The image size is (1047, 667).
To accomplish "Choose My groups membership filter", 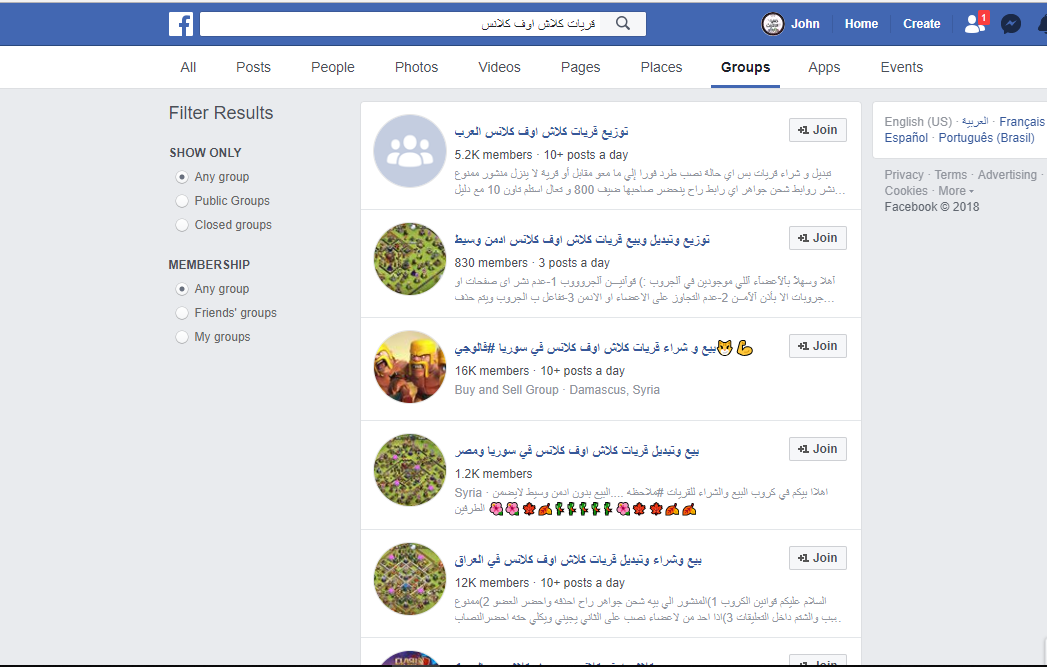I will coord(182,337).
